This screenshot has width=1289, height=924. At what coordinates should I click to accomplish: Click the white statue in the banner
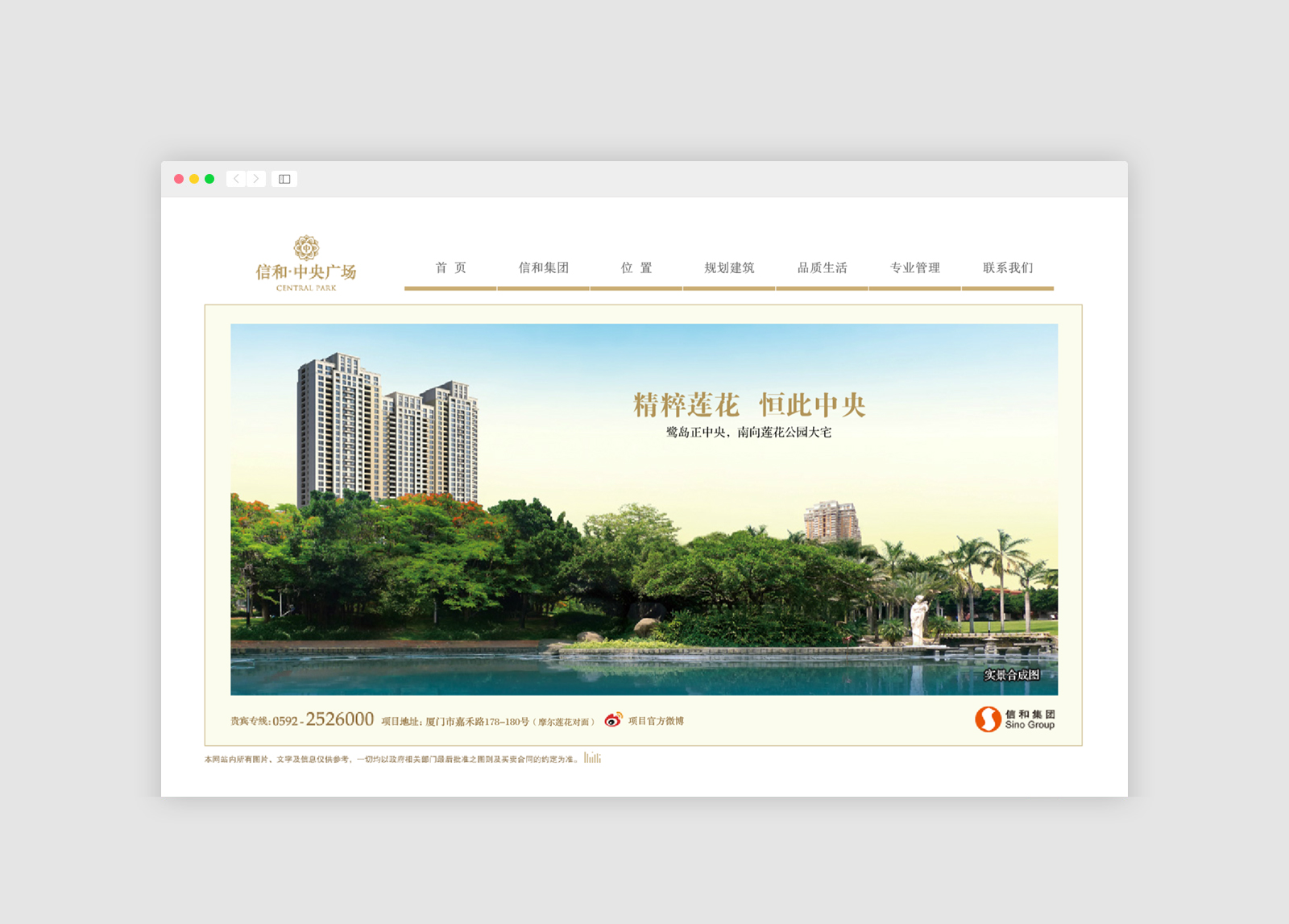(x=918, y=620)
